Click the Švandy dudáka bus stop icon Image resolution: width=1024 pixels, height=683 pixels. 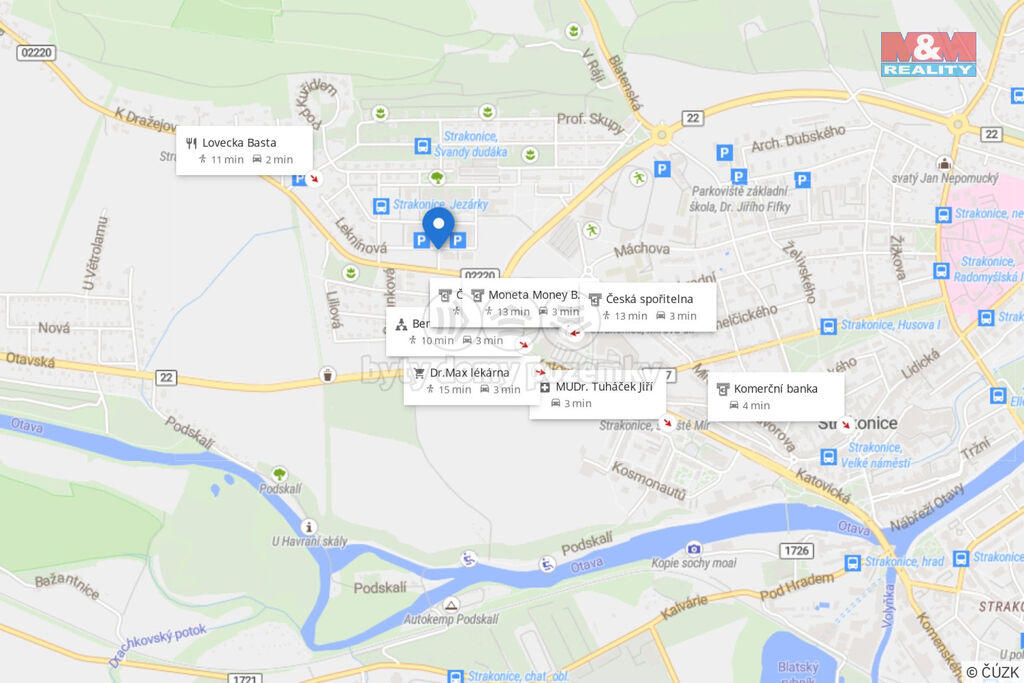423,146
